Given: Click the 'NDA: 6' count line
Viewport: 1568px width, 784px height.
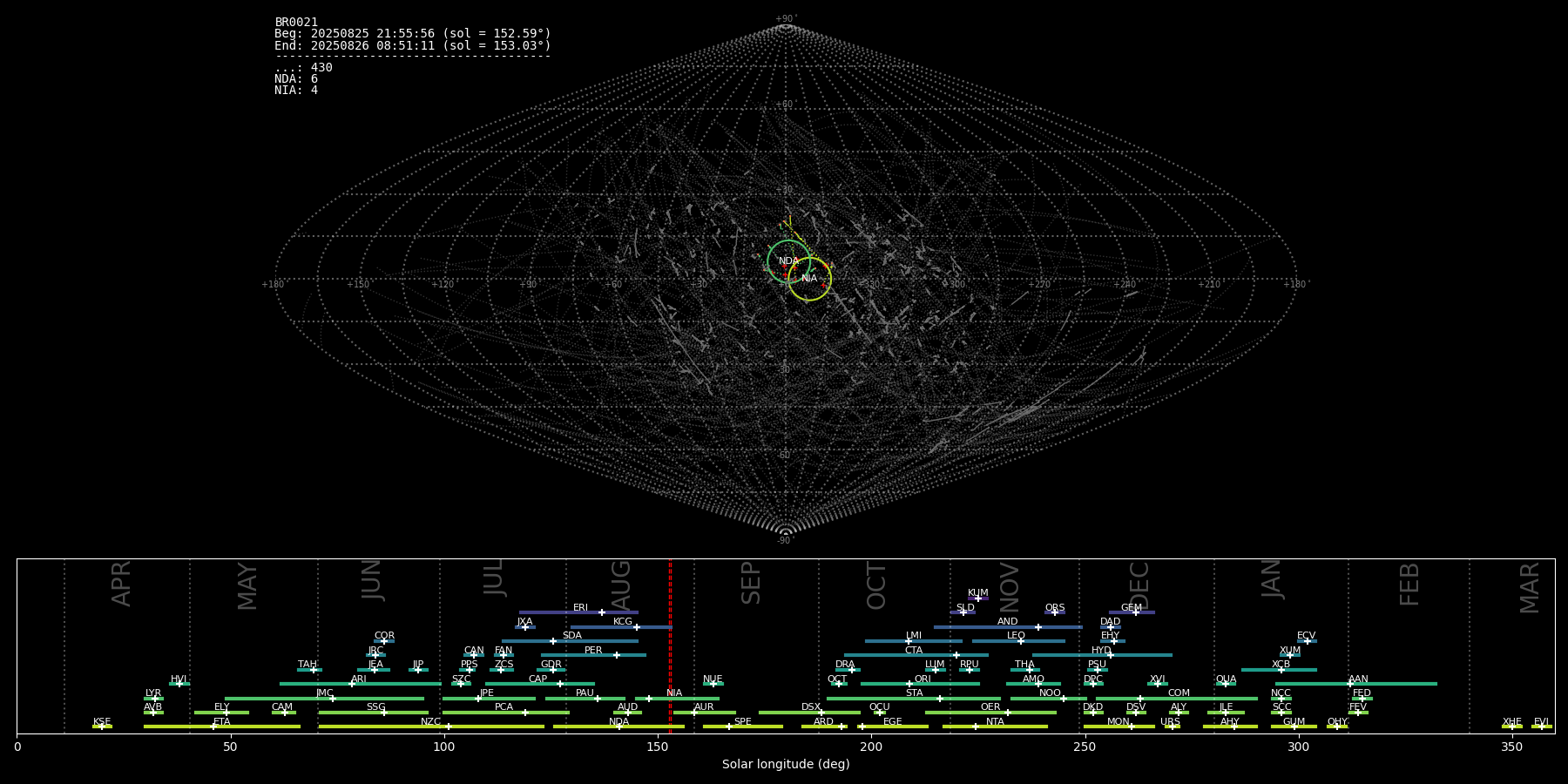Looking at the screenshot, I should tap(296, 79).
